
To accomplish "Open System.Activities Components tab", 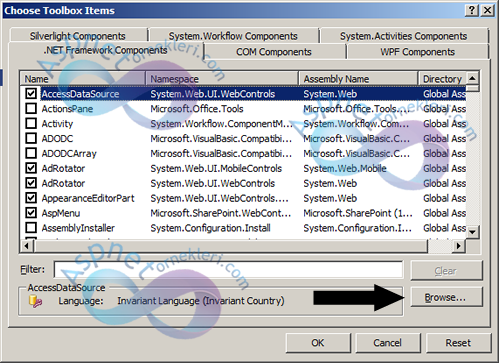I will 403,36.
